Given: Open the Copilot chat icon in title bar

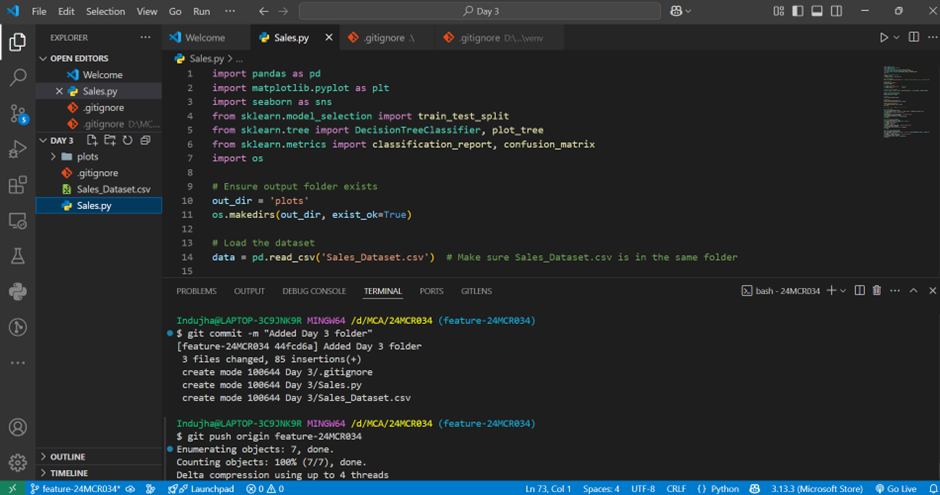Looking at the screenshot, I should 676,11.
